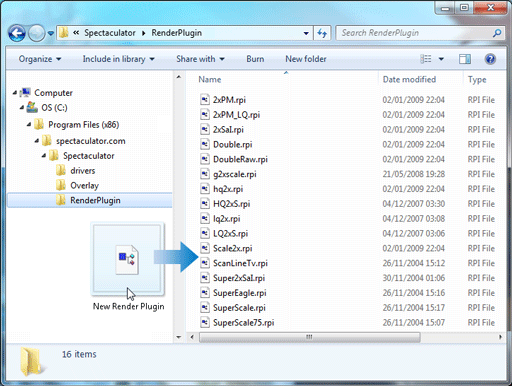Image resolution: width=512 pixels, height=386 pixels.
Task: Click the 2xPM.rpi file icon
Action: tap(205, 100)
